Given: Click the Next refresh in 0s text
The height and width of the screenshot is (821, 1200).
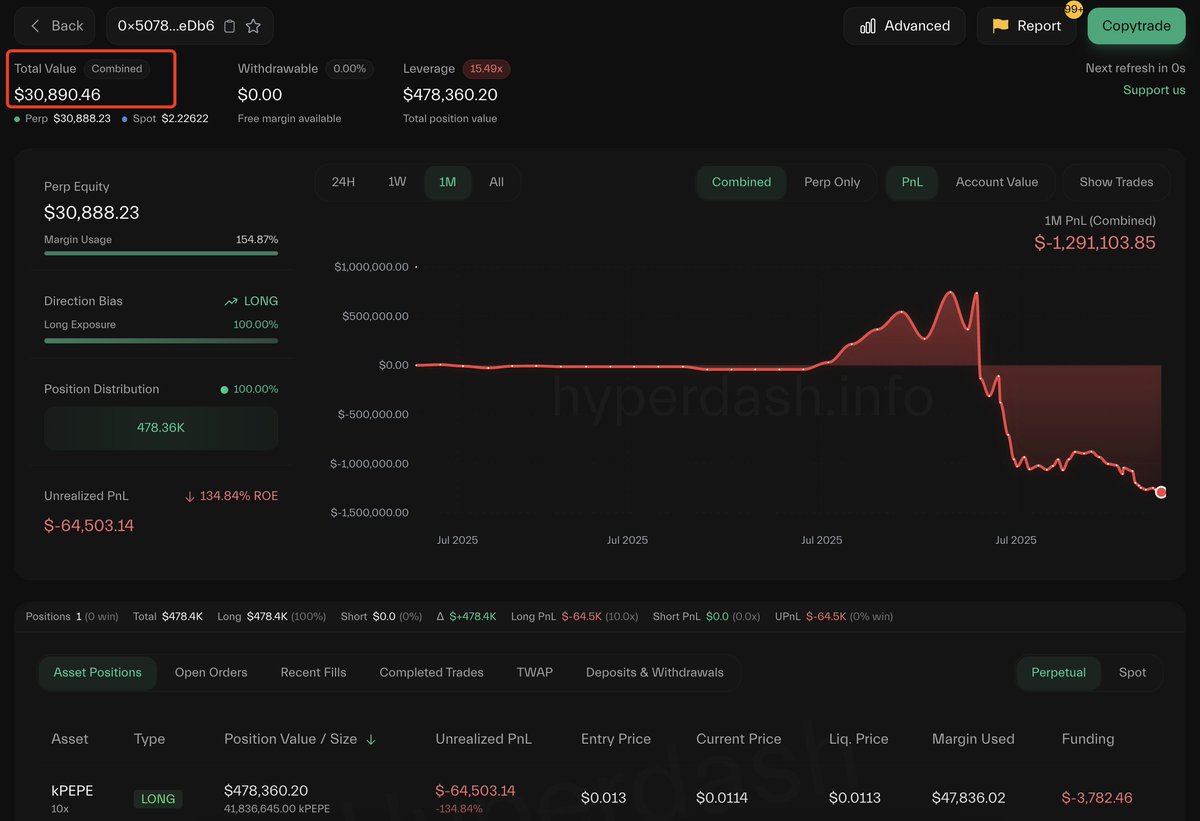Looking at the screenshot, I should (x=1135, y=68).
